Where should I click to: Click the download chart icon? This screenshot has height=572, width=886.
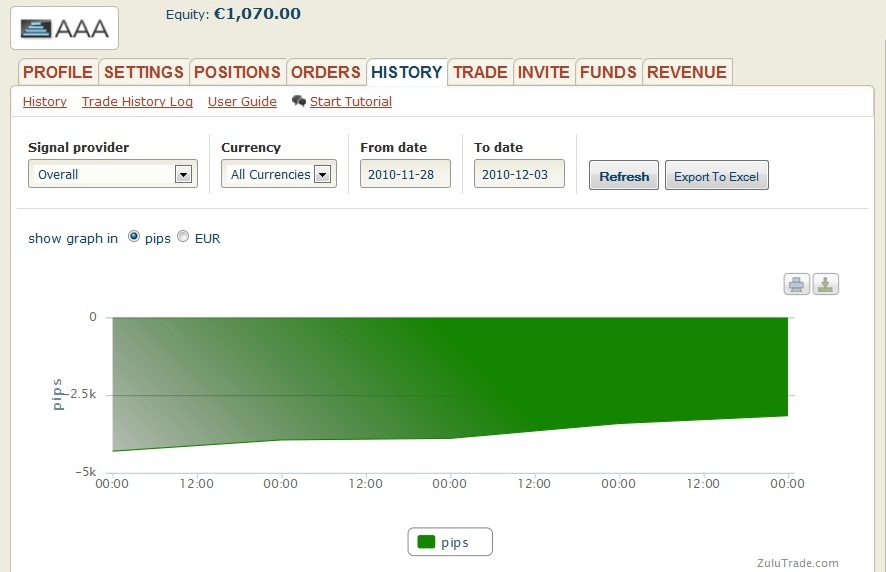tap(826, 284)
